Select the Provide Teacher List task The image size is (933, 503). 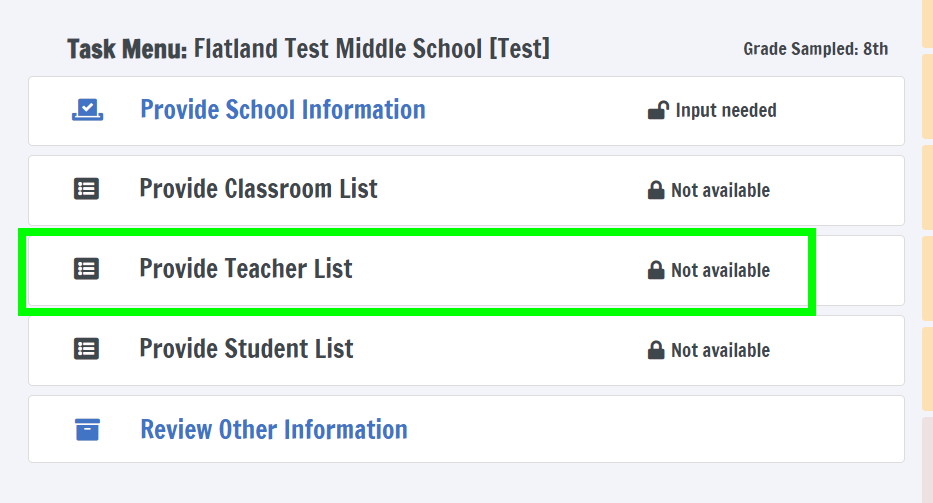coord(246,269)
